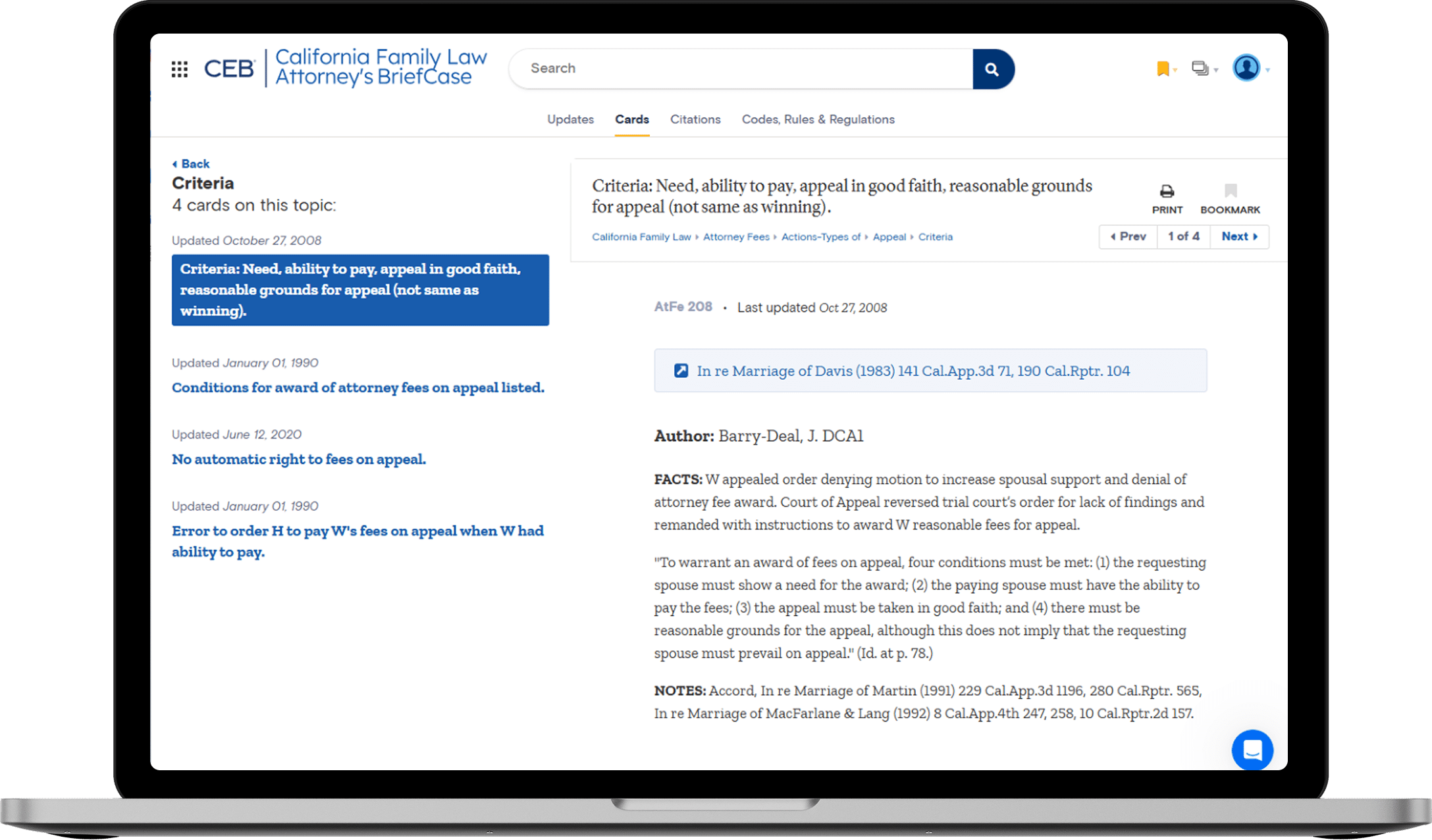The height and width of the screenshot is (840, 1432).
Task: Switch to the Citations tab
Action: click(x=695, y=119)
